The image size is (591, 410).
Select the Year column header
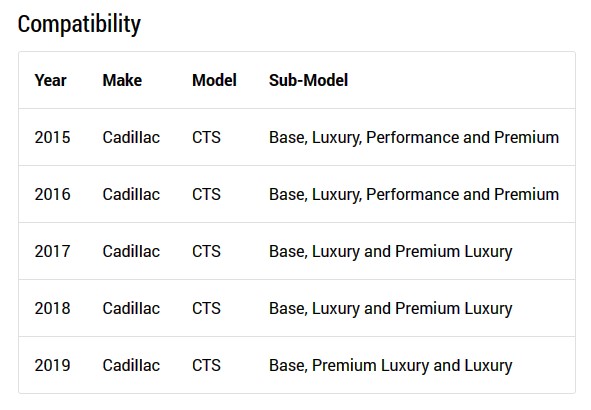(51, 80)
